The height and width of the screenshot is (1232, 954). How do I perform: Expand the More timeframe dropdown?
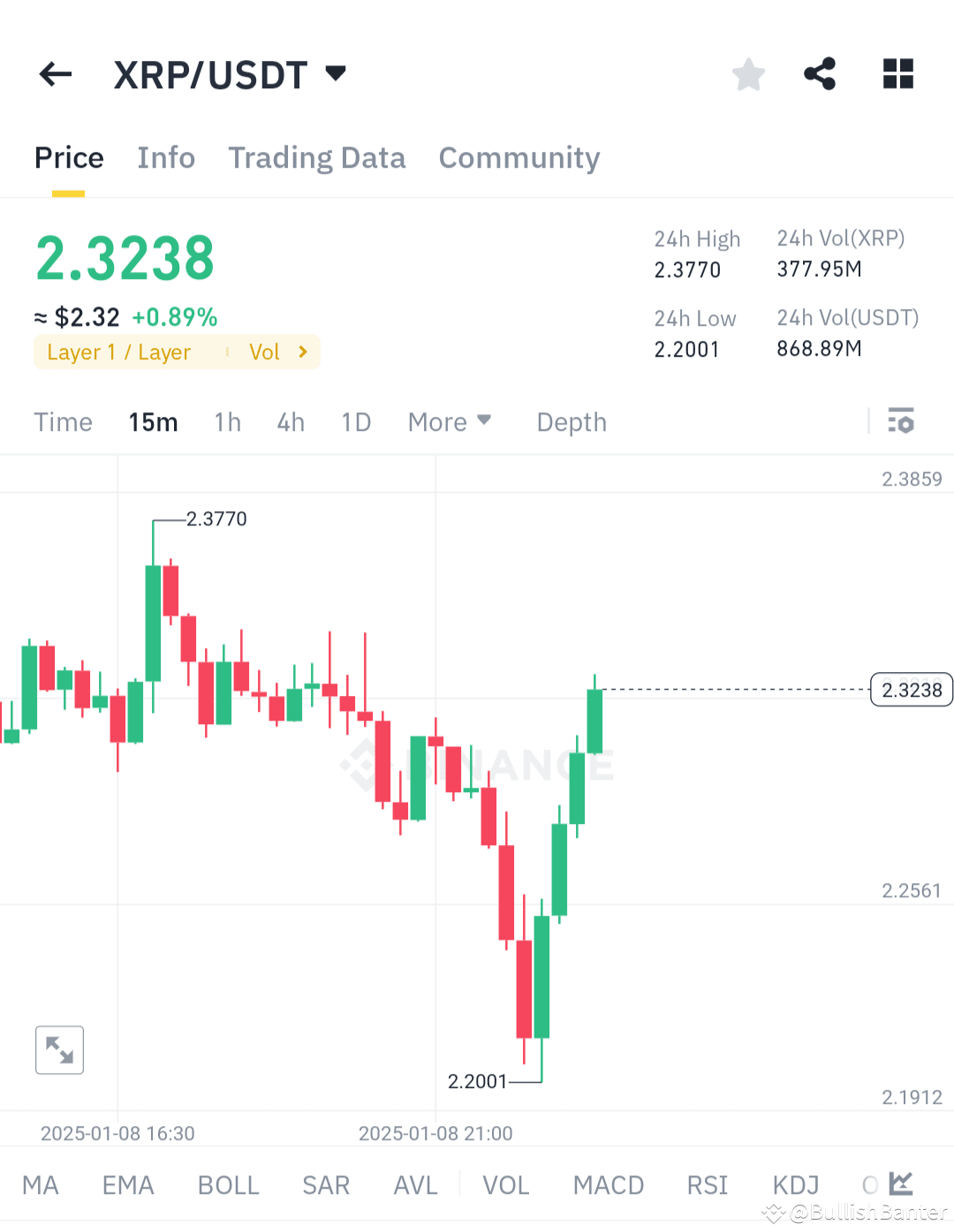(x=449, y=421)
